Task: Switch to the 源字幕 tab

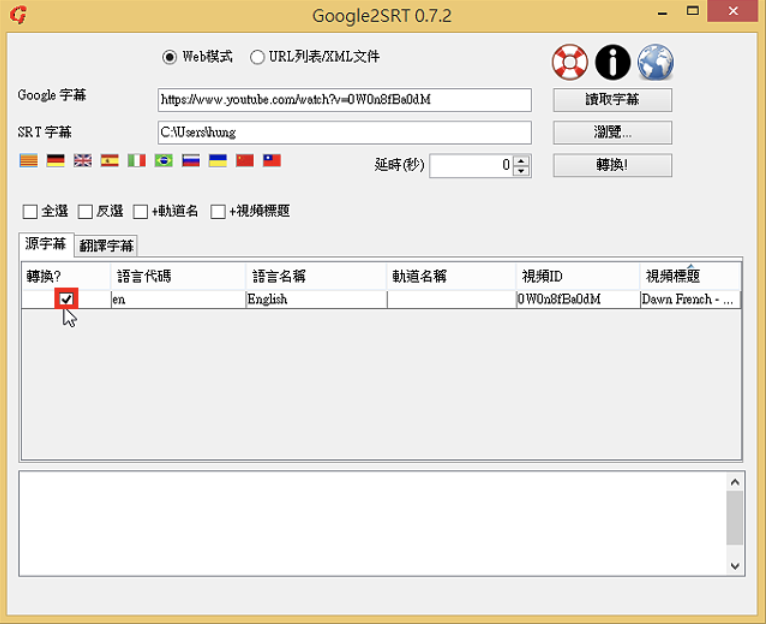Action: (x=46, y=244)
